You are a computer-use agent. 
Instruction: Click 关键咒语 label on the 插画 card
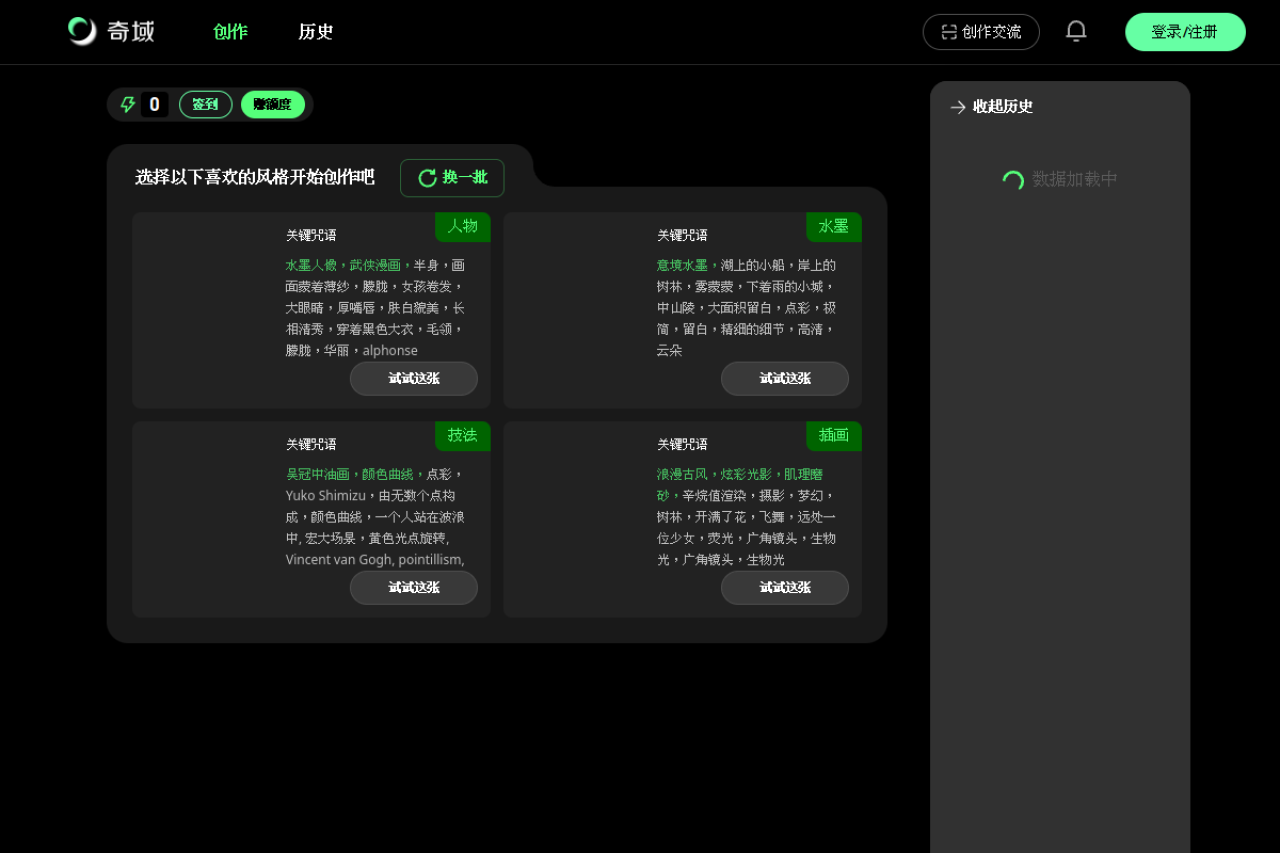682,445
